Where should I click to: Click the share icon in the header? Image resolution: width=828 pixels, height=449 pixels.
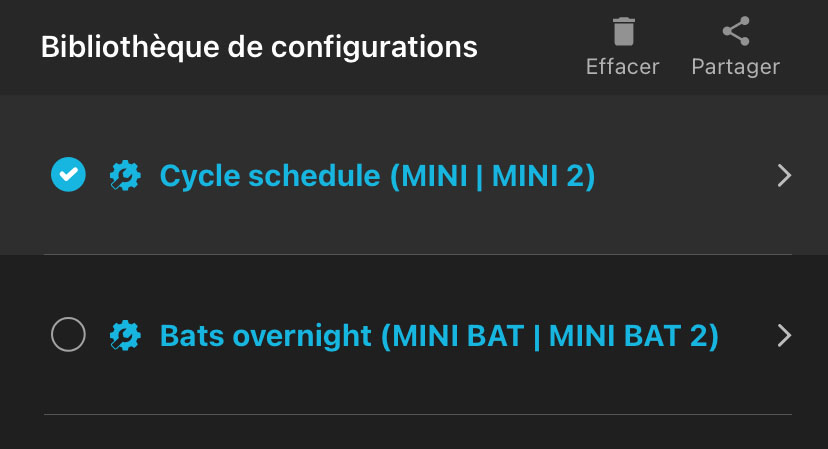(x=736, y=32)
